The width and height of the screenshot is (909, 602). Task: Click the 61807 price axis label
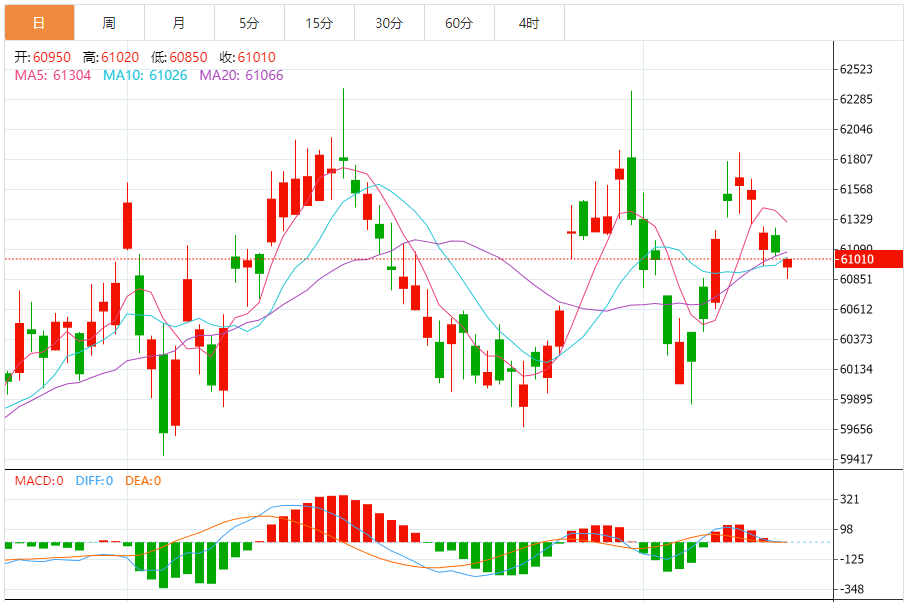click(856, 159)
